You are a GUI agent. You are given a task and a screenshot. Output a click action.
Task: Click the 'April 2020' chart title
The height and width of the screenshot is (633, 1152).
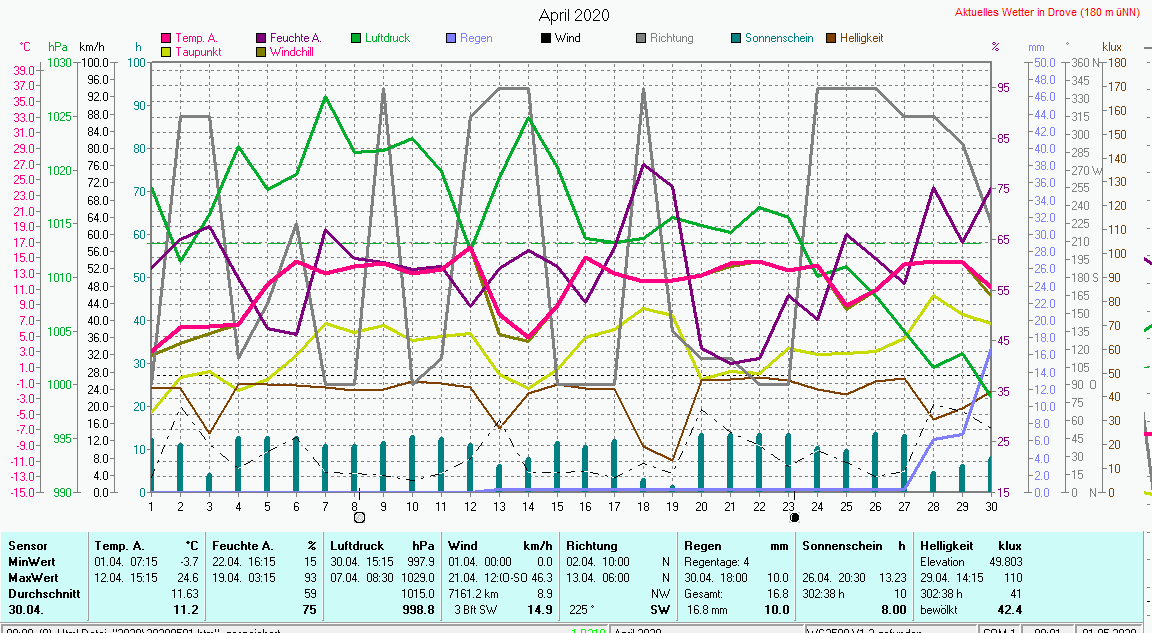click(x=574, y=15)
